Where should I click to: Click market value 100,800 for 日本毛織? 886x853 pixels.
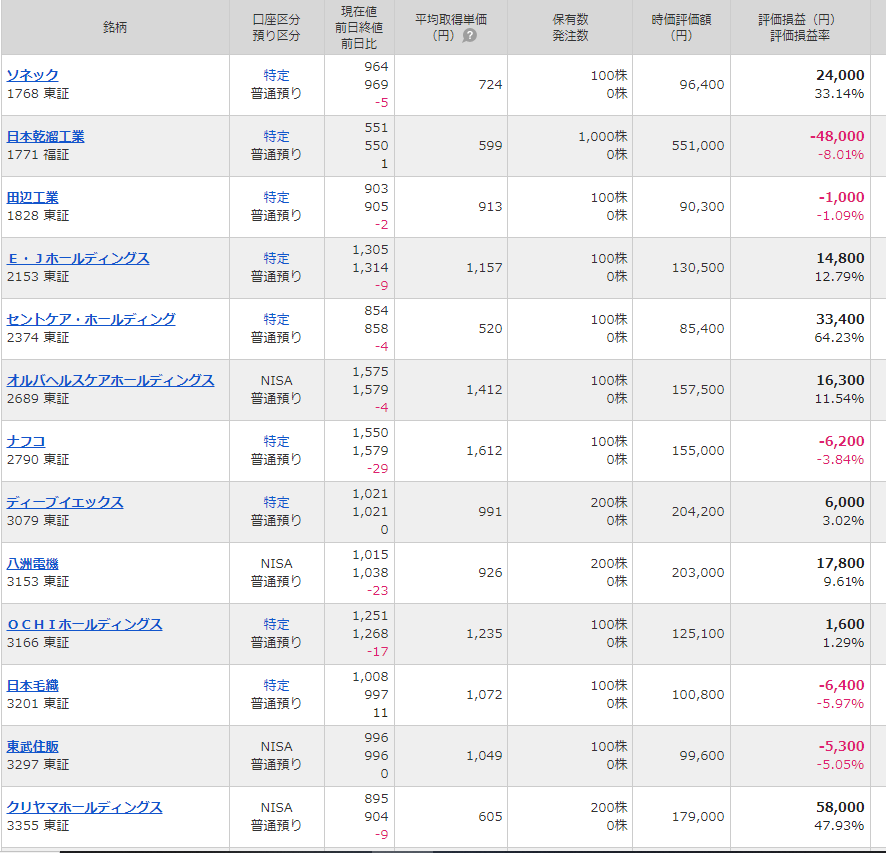pyautogui.click(x=698, y=695)
